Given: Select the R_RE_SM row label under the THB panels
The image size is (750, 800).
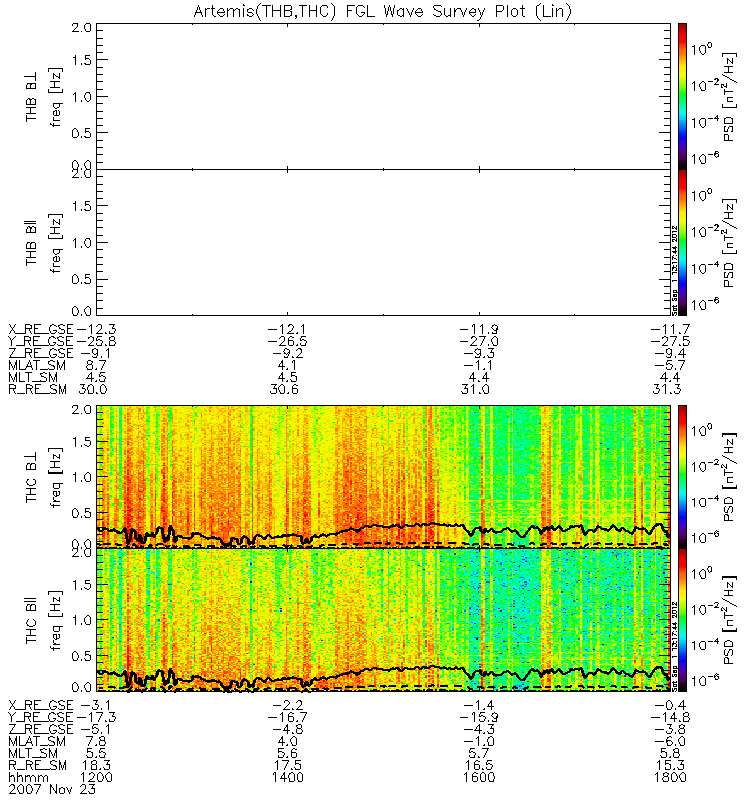Looking at the screenshot, I should 37,390.
